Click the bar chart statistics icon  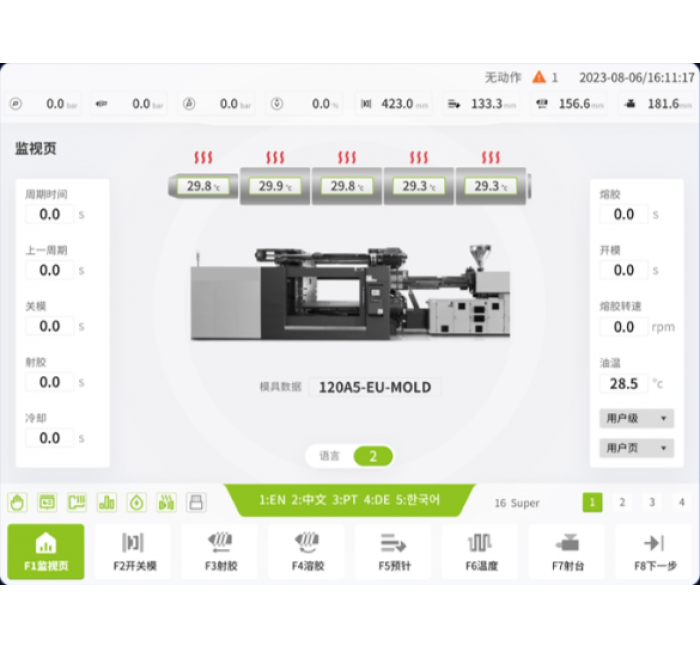point(106,502)
